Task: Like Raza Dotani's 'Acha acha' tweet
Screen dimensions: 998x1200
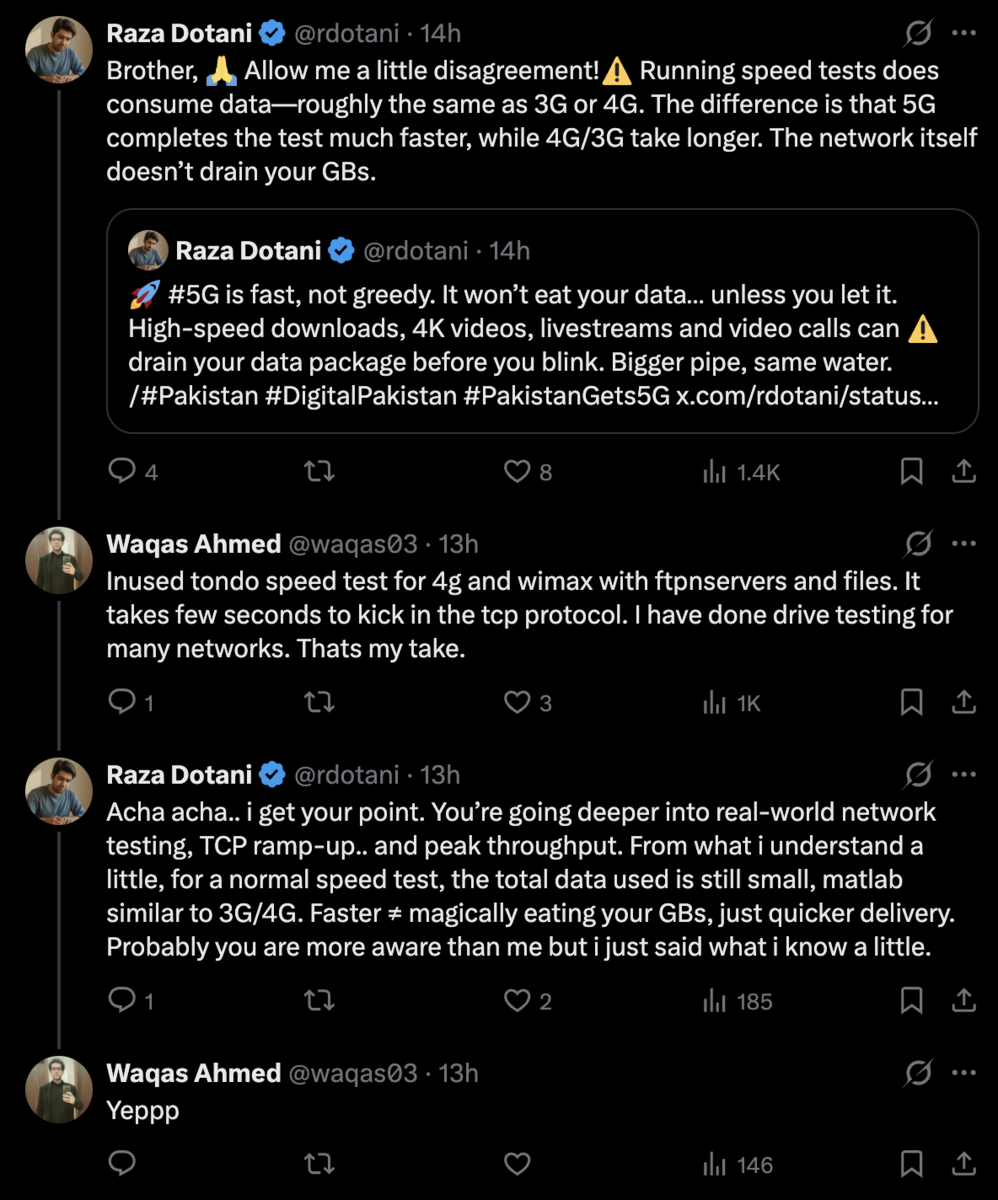Action: tap(517, 1000)
